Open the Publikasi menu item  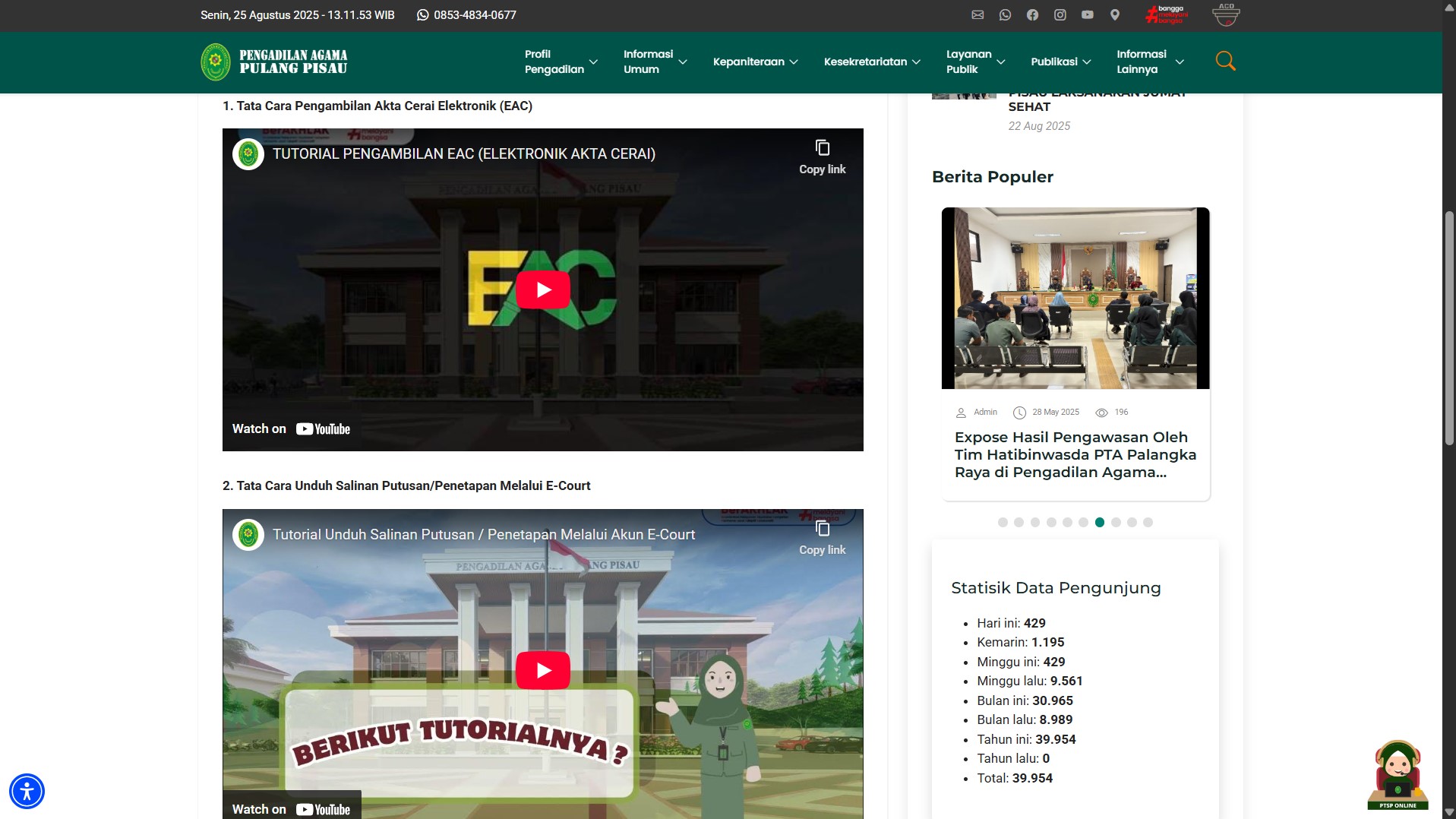tap(1060, 62)
